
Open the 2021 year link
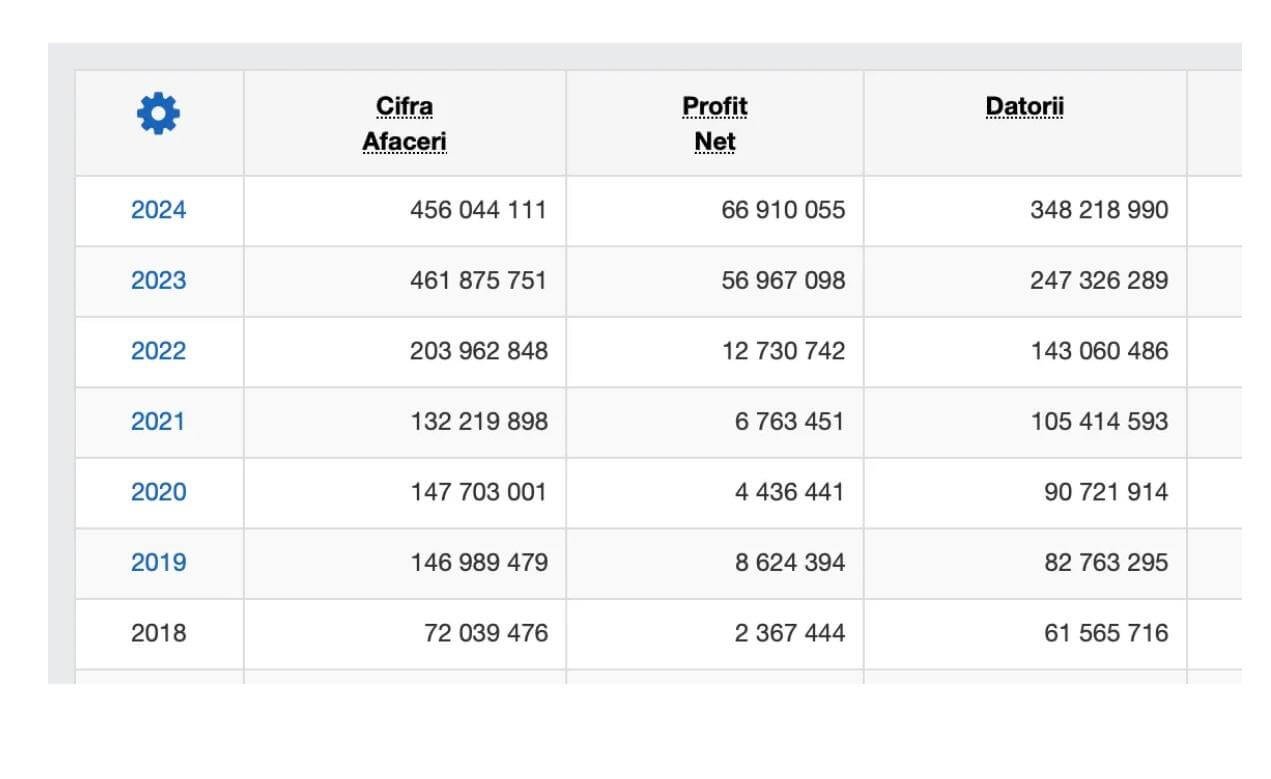point(158,422)
